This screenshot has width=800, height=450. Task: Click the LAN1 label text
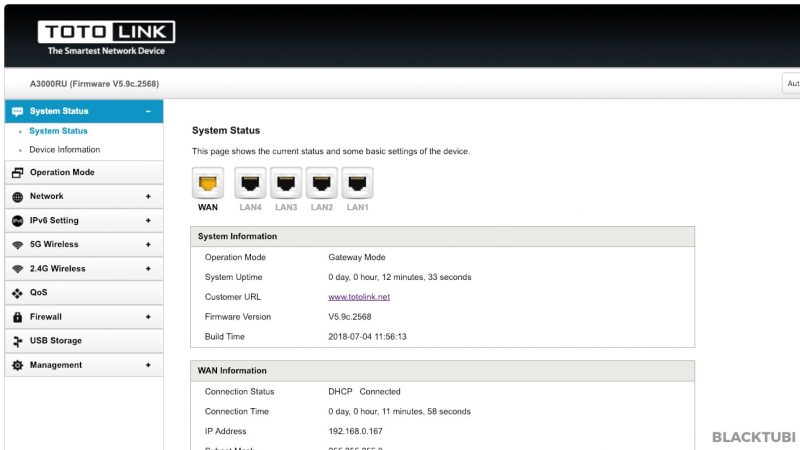tap(358, 208)
